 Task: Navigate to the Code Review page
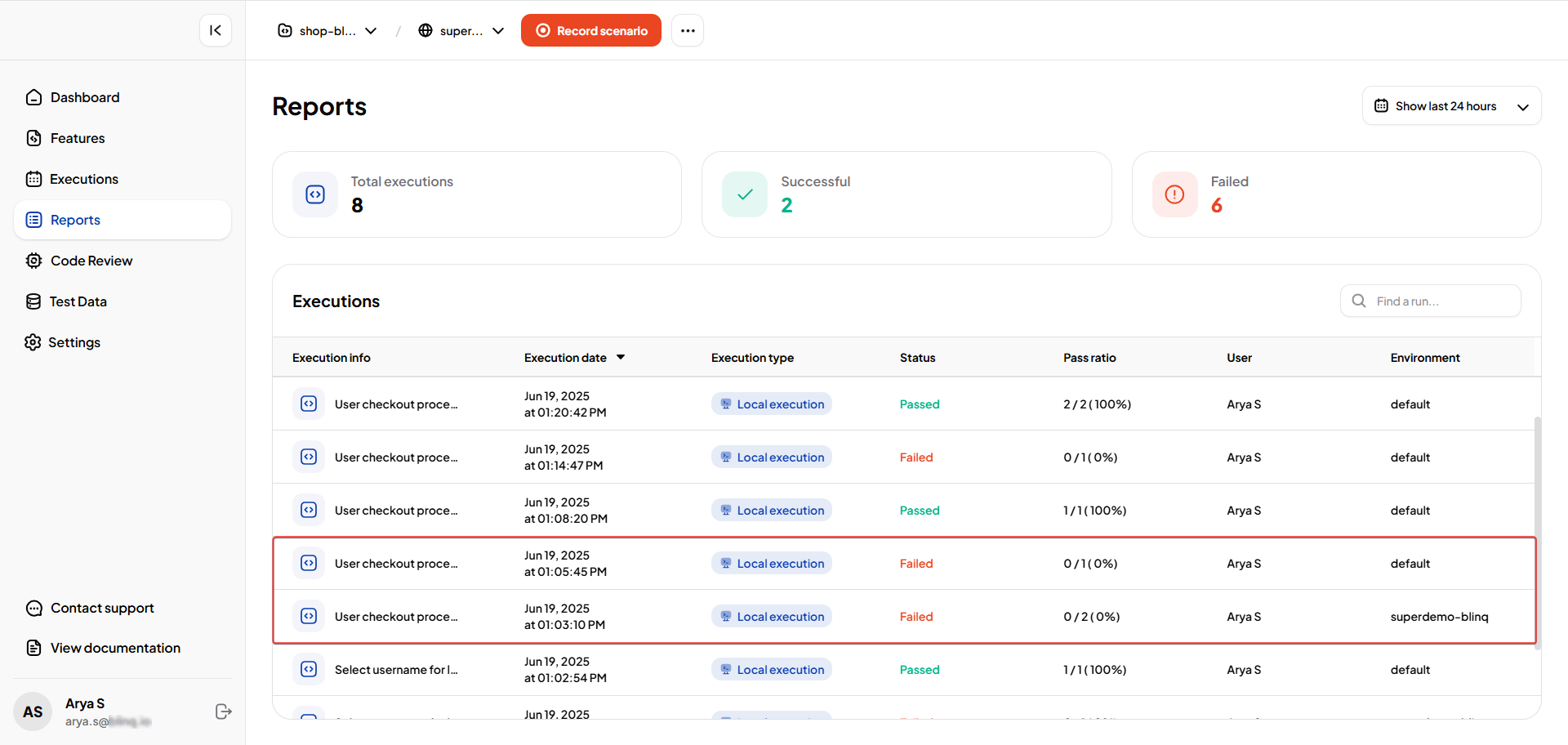tap(91, 261)
